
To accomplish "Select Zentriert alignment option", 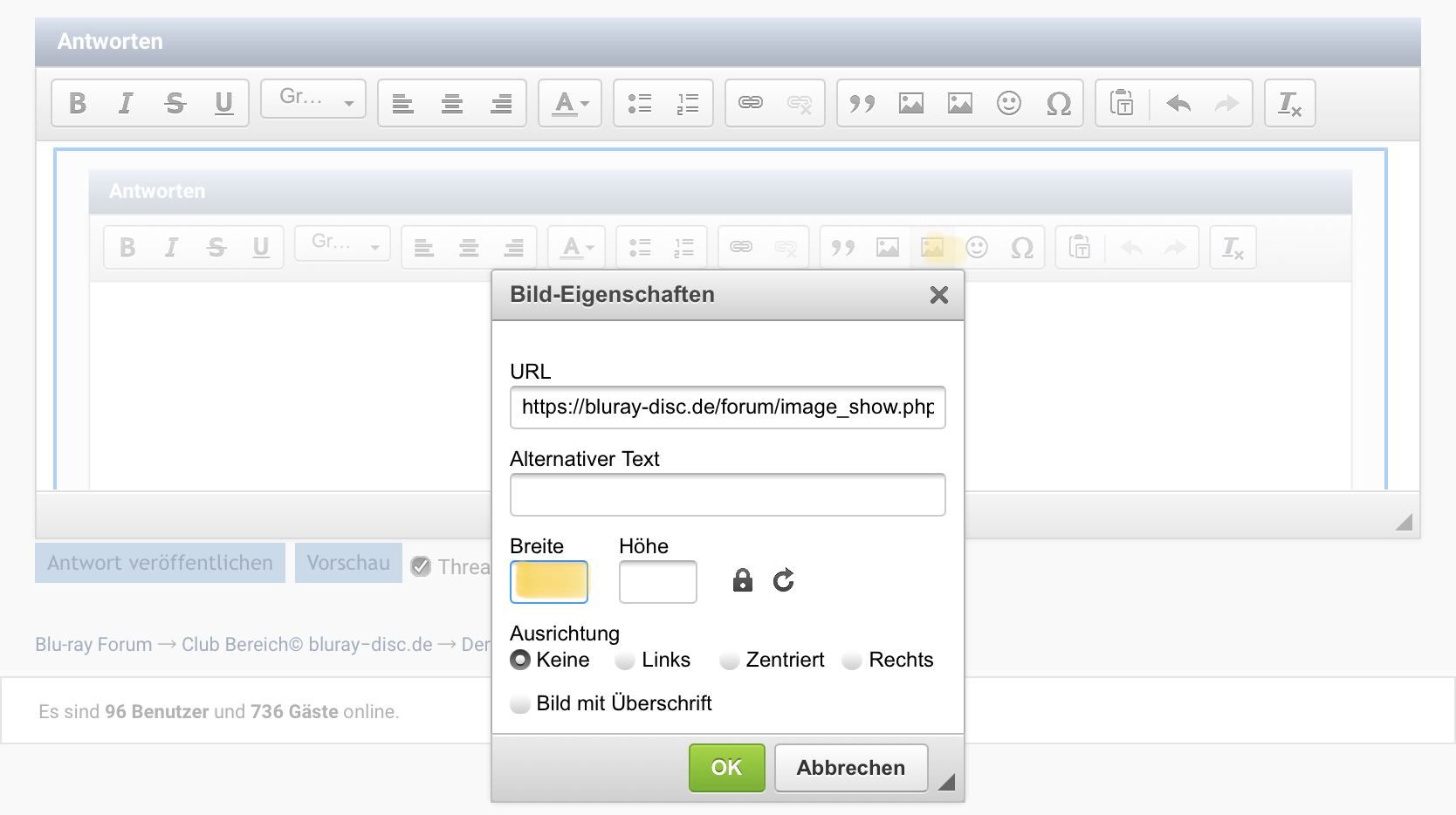I will click(729, 661).
